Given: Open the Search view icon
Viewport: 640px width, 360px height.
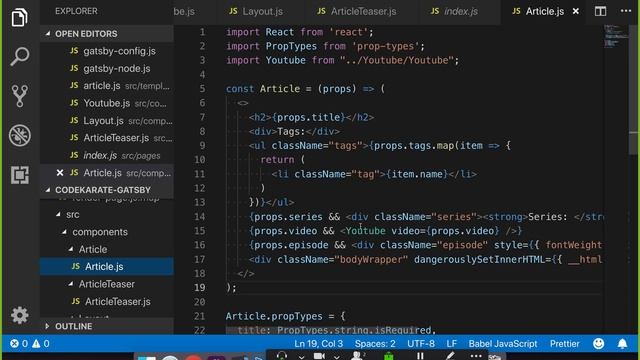Looking at the screenshot, I should 19,56.
